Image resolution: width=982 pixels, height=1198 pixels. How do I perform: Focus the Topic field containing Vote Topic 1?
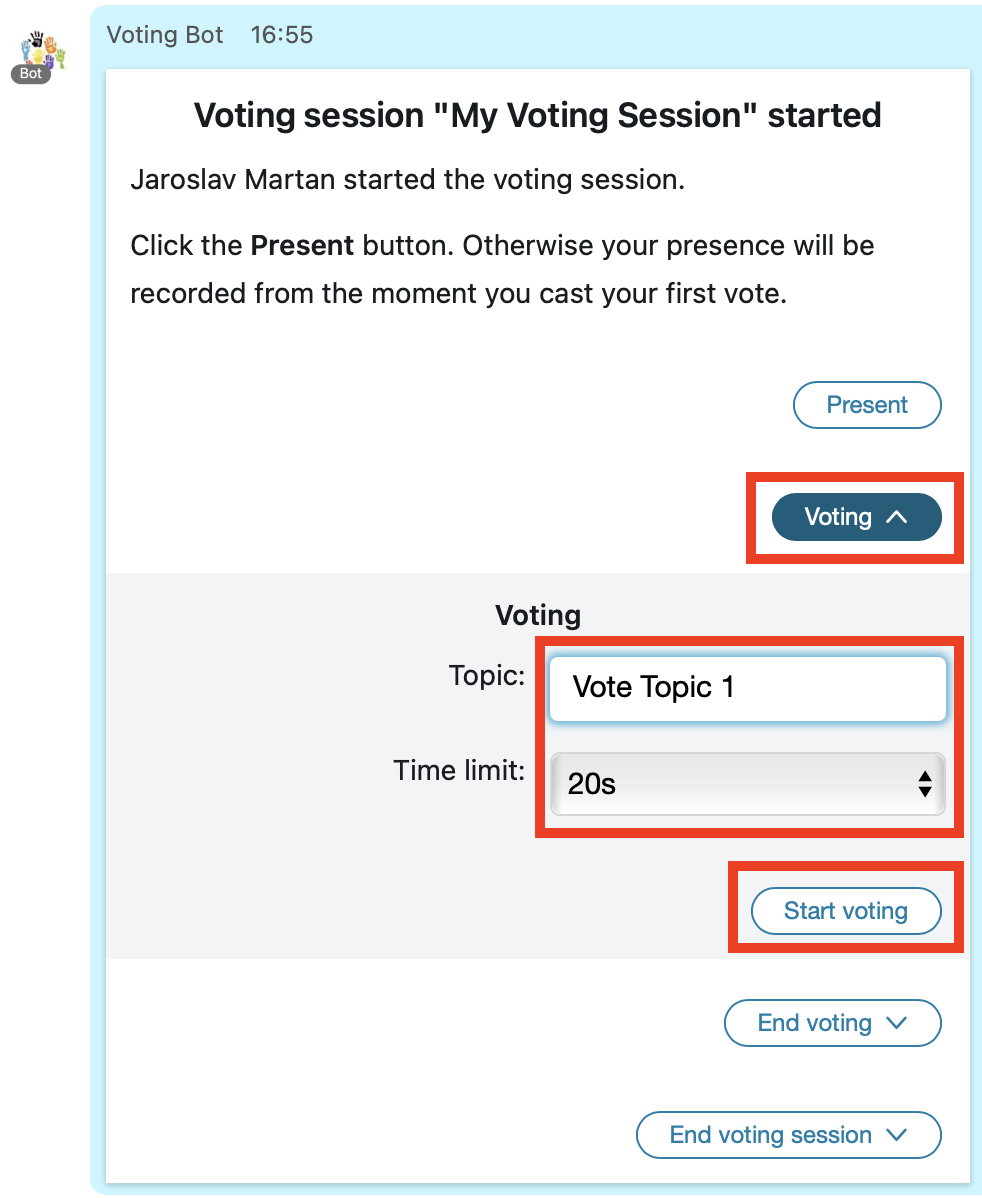point(746,688)
